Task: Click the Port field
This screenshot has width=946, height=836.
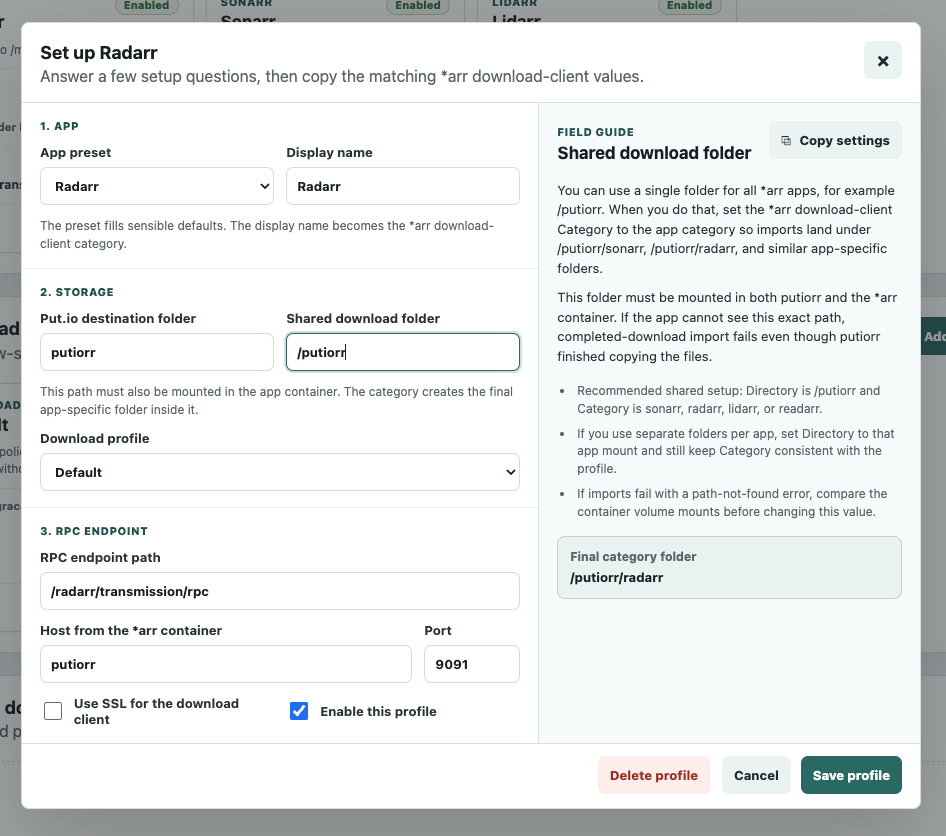Action: 472,664
